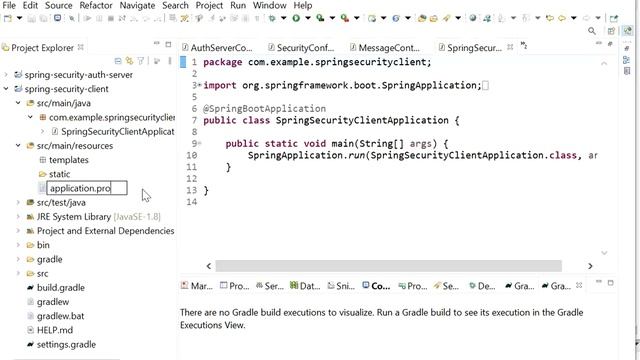Open the Navigate menu

click(137, 6)
